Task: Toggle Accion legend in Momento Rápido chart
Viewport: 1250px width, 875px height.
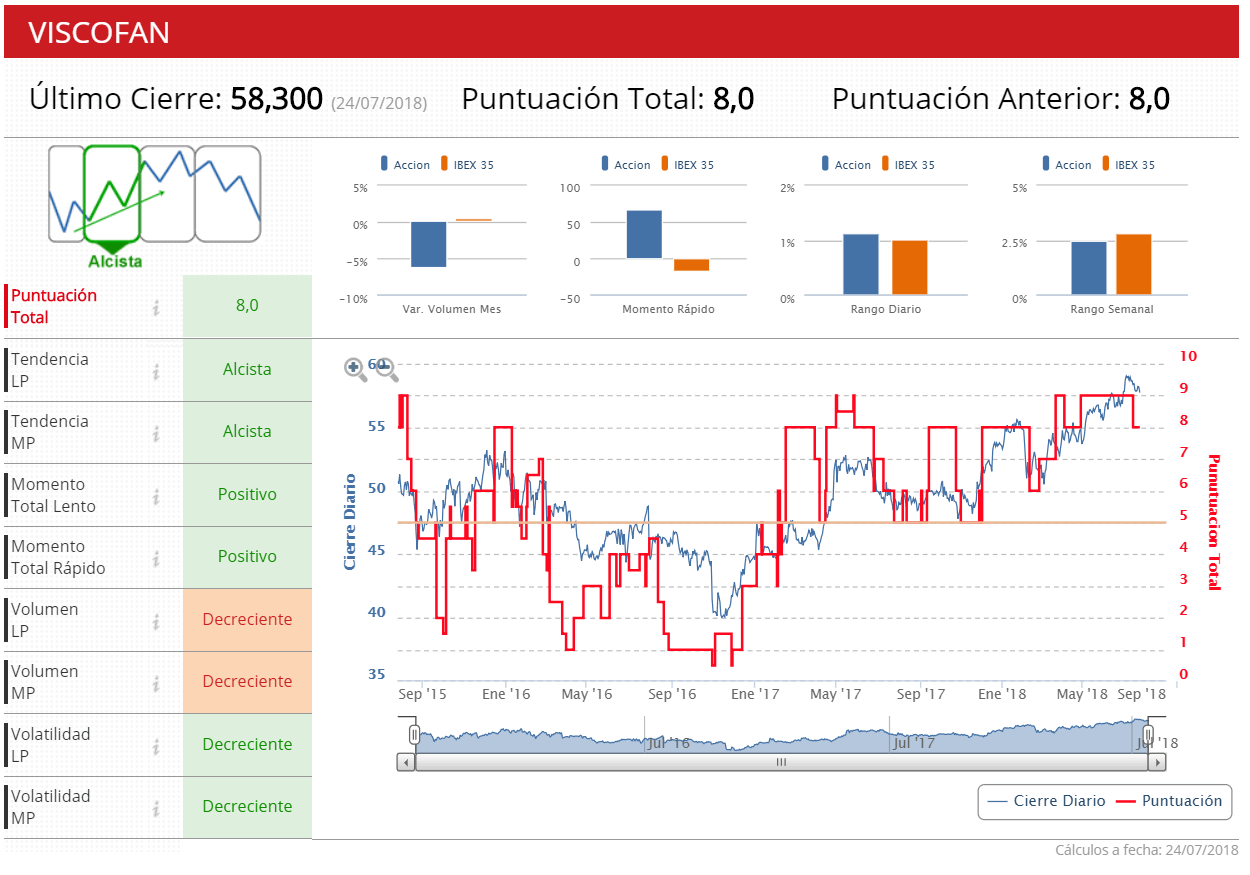Action: pyautogui.click(x=625, y=165)
